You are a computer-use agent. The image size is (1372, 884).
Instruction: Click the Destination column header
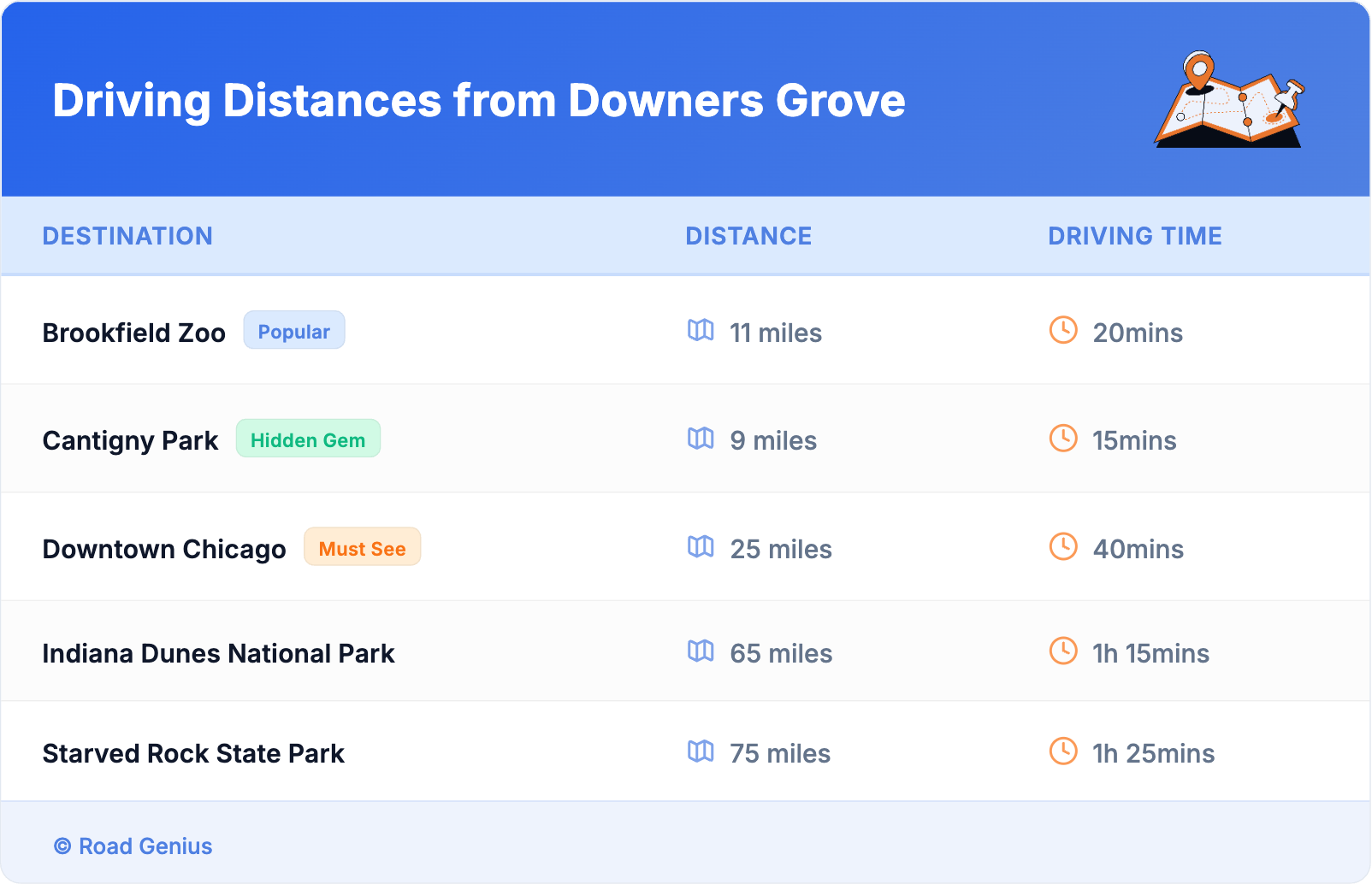tap(127, 236)
